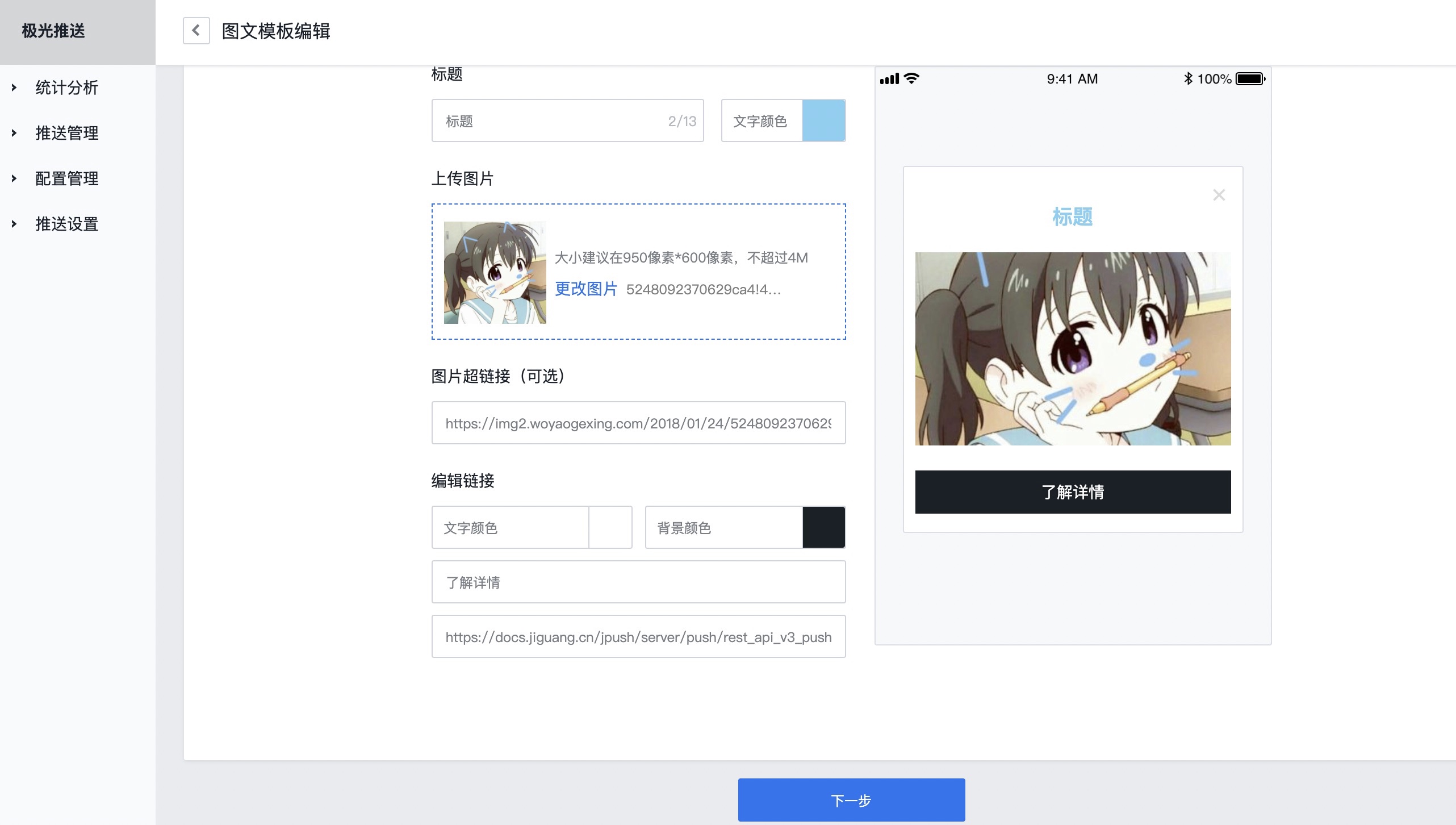Screen dimensions: 1456x825
Task: Click 了解详情 button in phone preview
Action: (1073, 492)
